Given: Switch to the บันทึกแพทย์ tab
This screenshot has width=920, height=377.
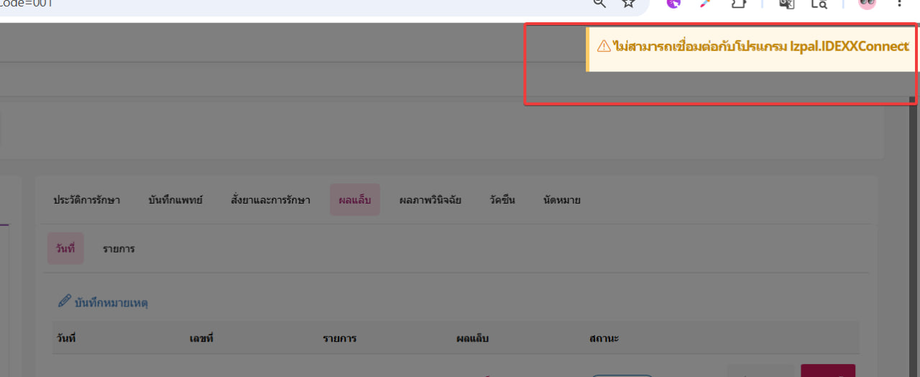Looking at the screenshot, I should (175, 200).
